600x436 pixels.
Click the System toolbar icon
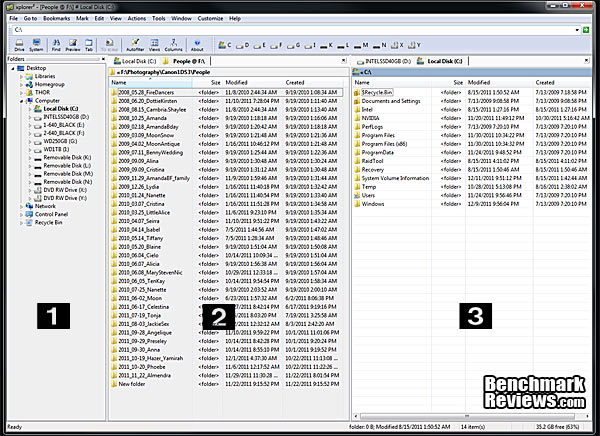36,45
